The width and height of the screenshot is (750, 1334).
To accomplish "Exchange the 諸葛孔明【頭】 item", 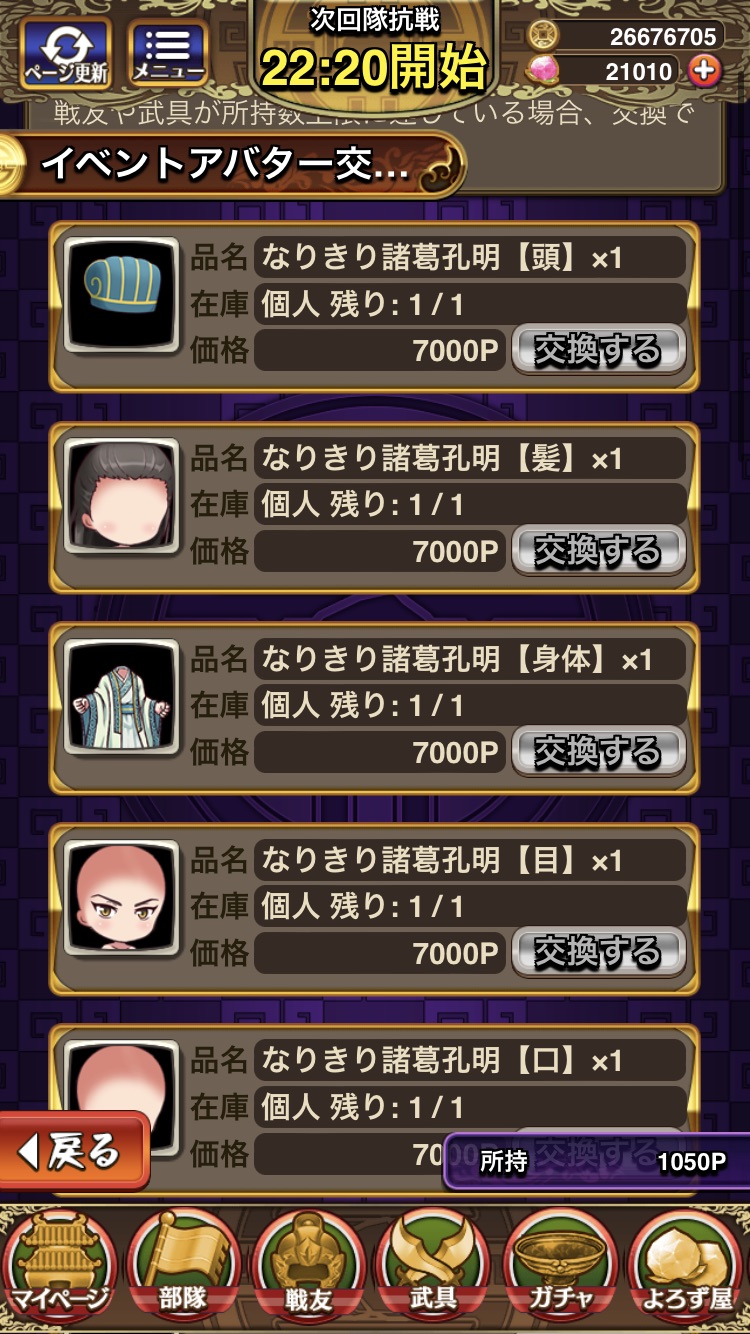I will pyautogui.click(x=598, y=351).
